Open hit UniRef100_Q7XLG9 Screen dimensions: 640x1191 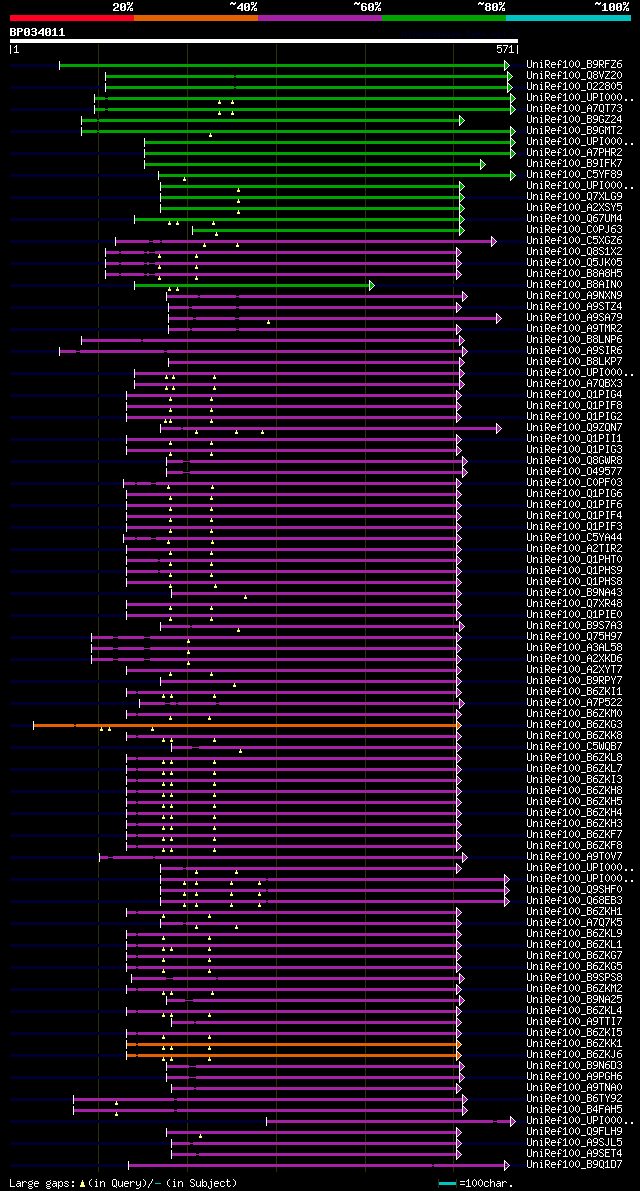(574, 197)
